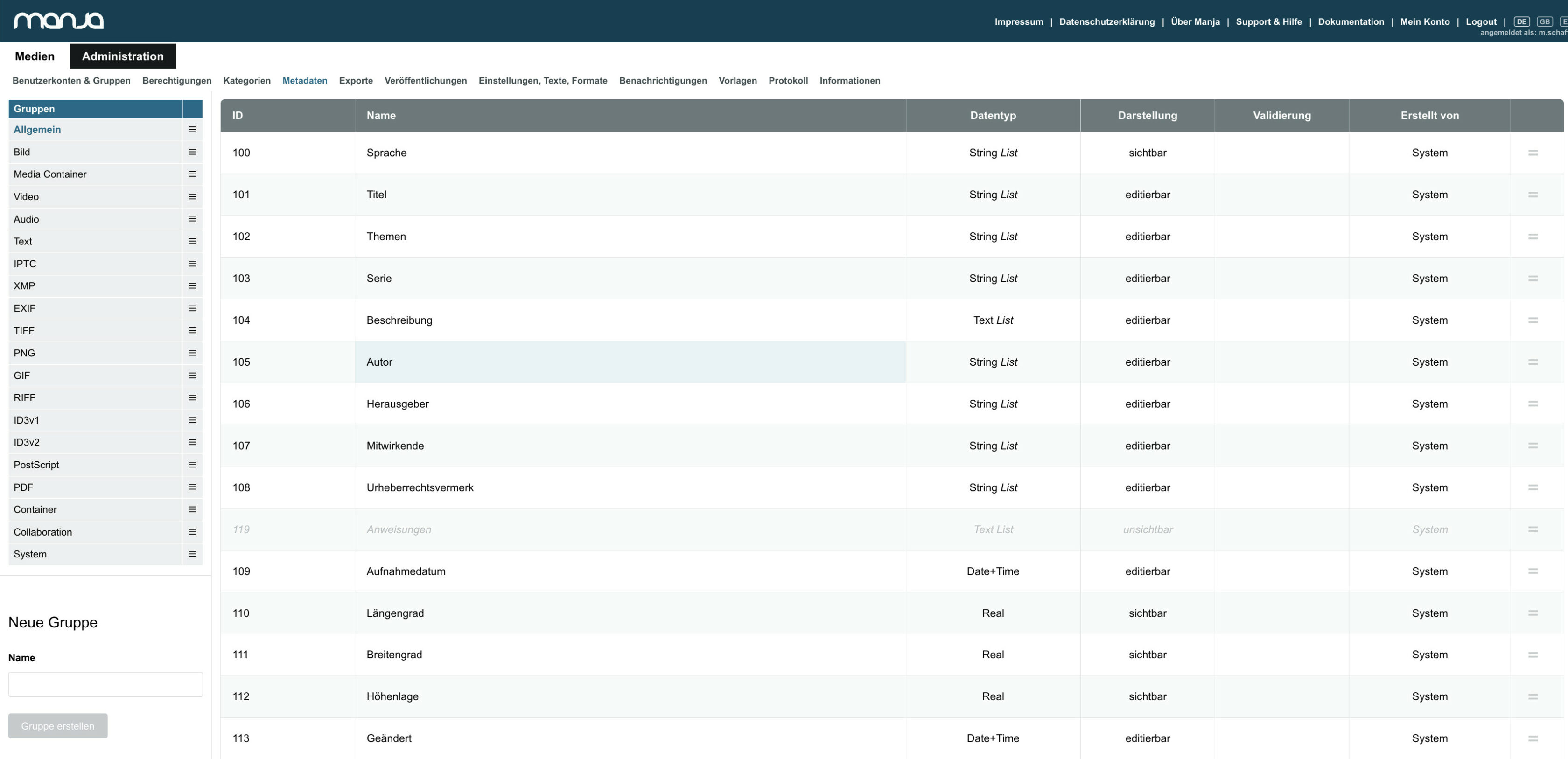Switch to the Medien tab
The width and height of the screenshot is (1568, 759).
(35, 56)
